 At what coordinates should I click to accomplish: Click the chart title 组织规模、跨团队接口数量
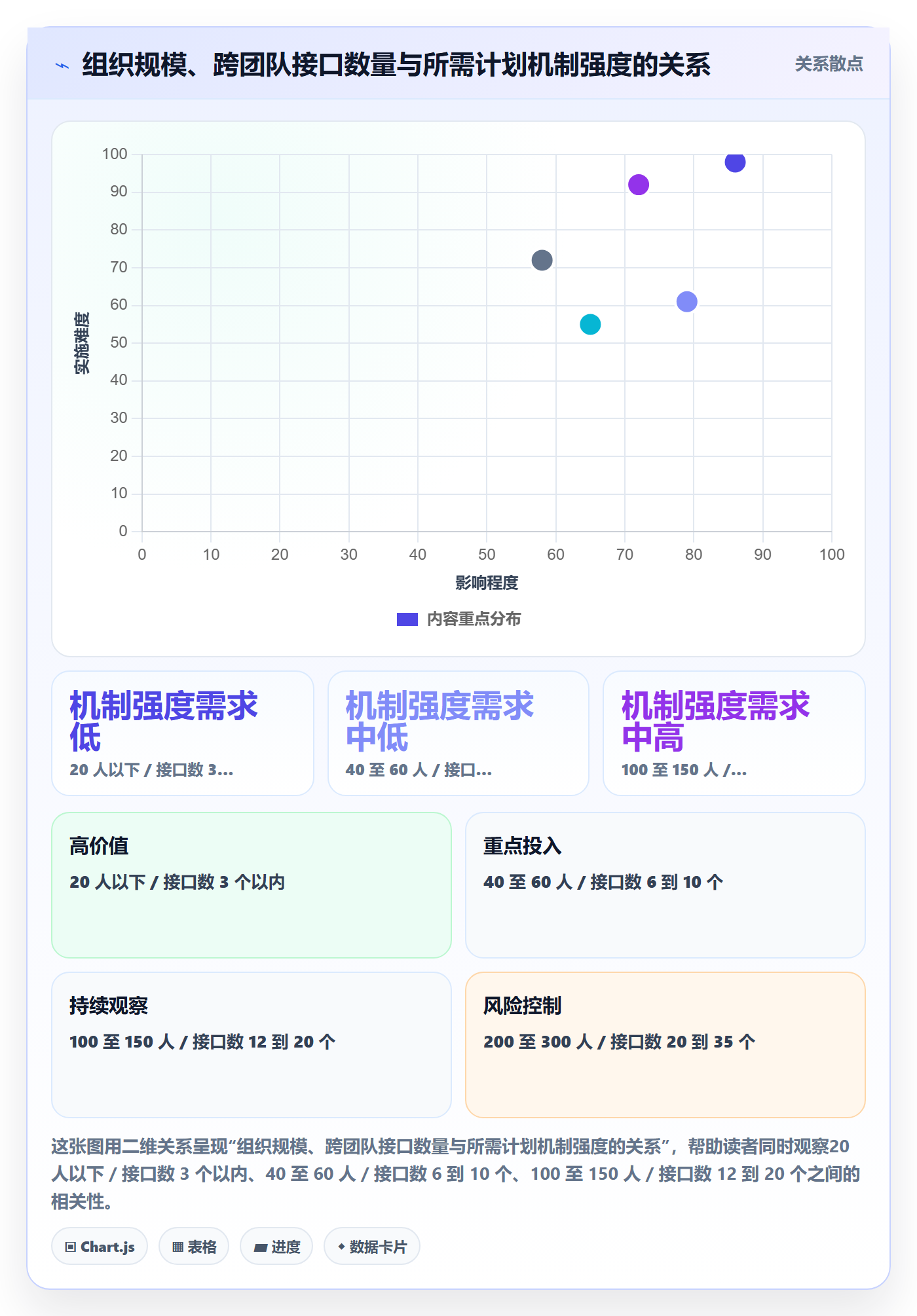pos(396,65)
